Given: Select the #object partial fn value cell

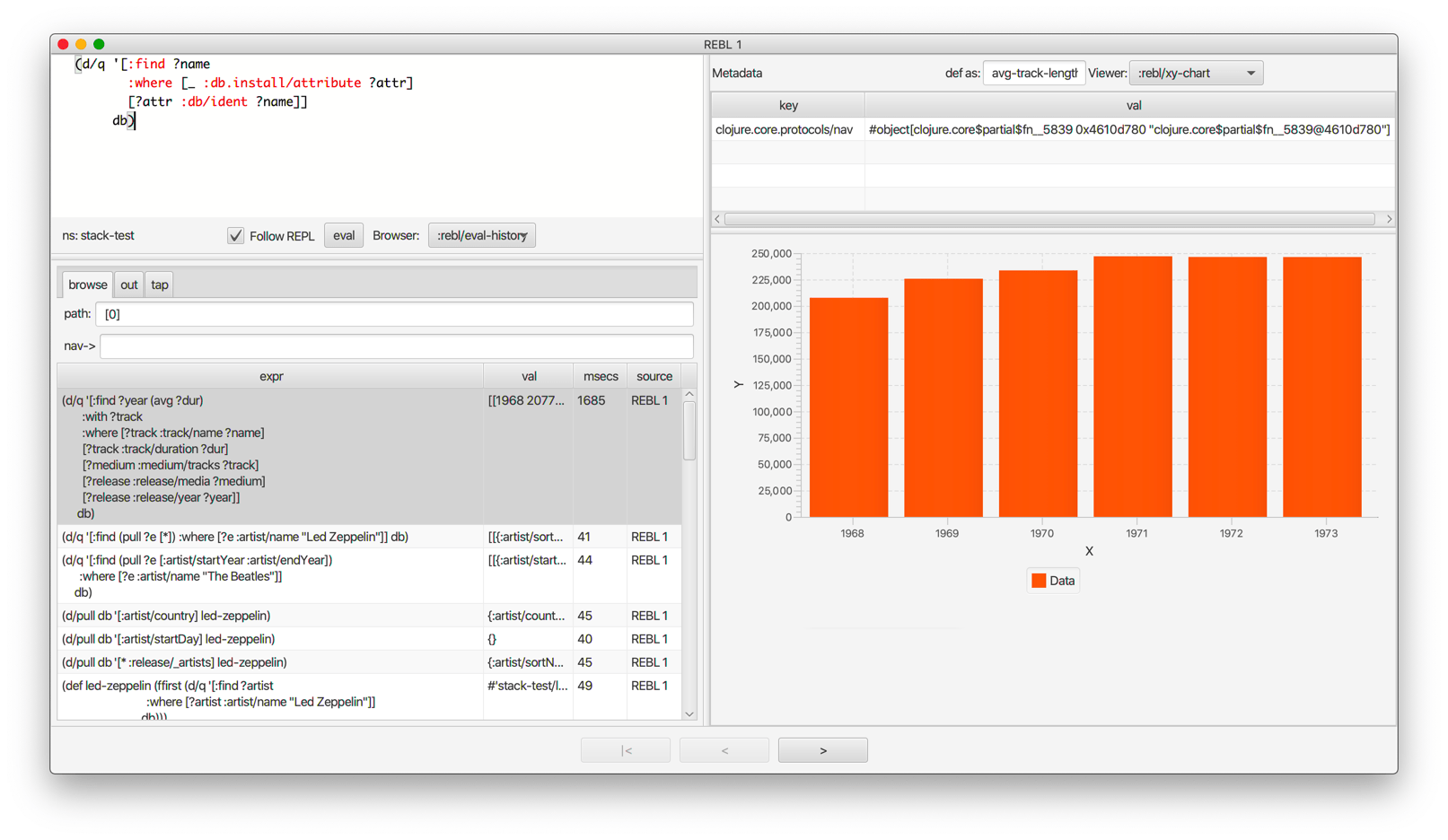Looking at the screenshot, I should point(1129,130).
